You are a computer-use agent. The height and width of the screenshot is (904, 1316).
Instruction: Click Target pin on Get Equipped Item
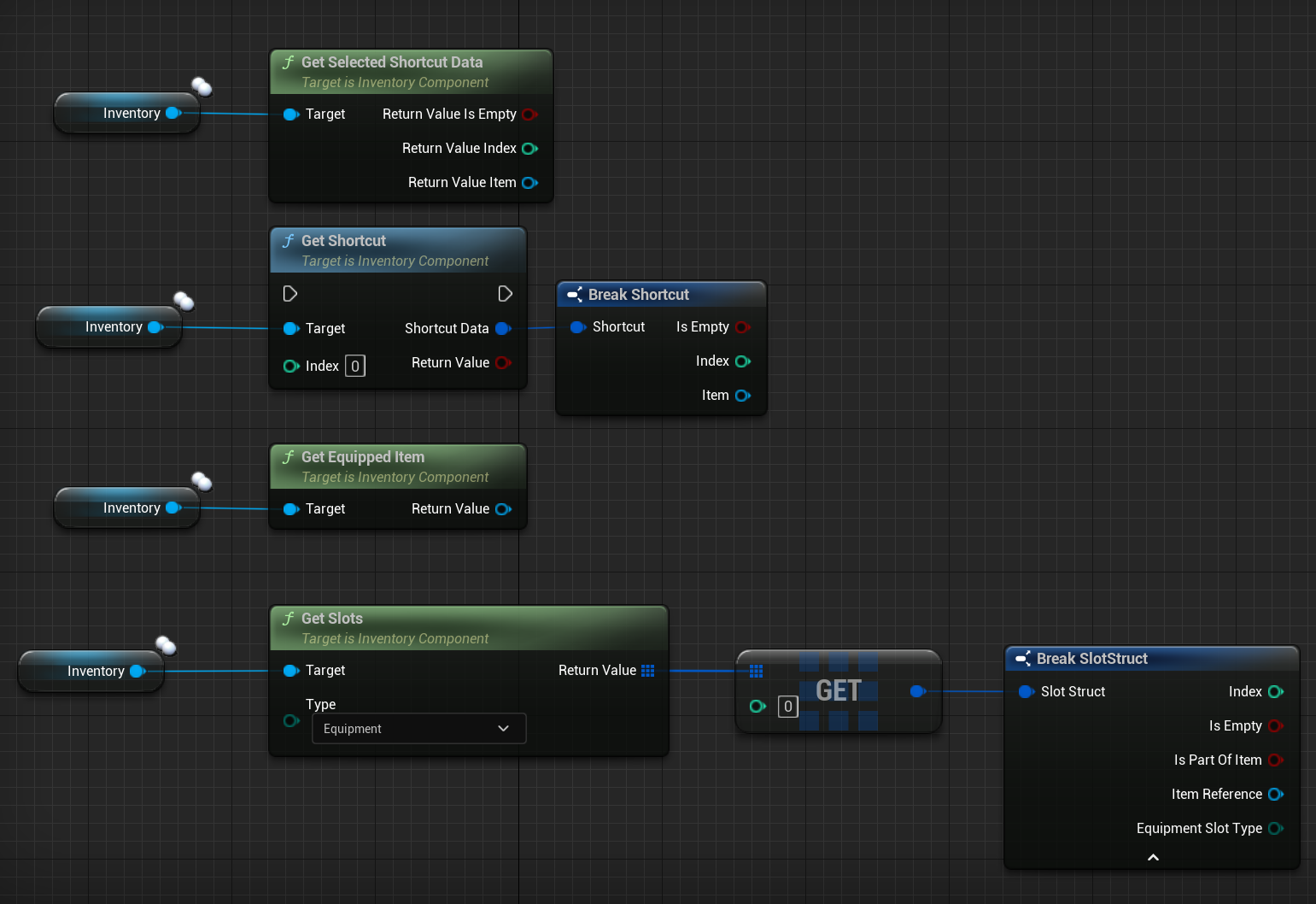coord(290,509)
